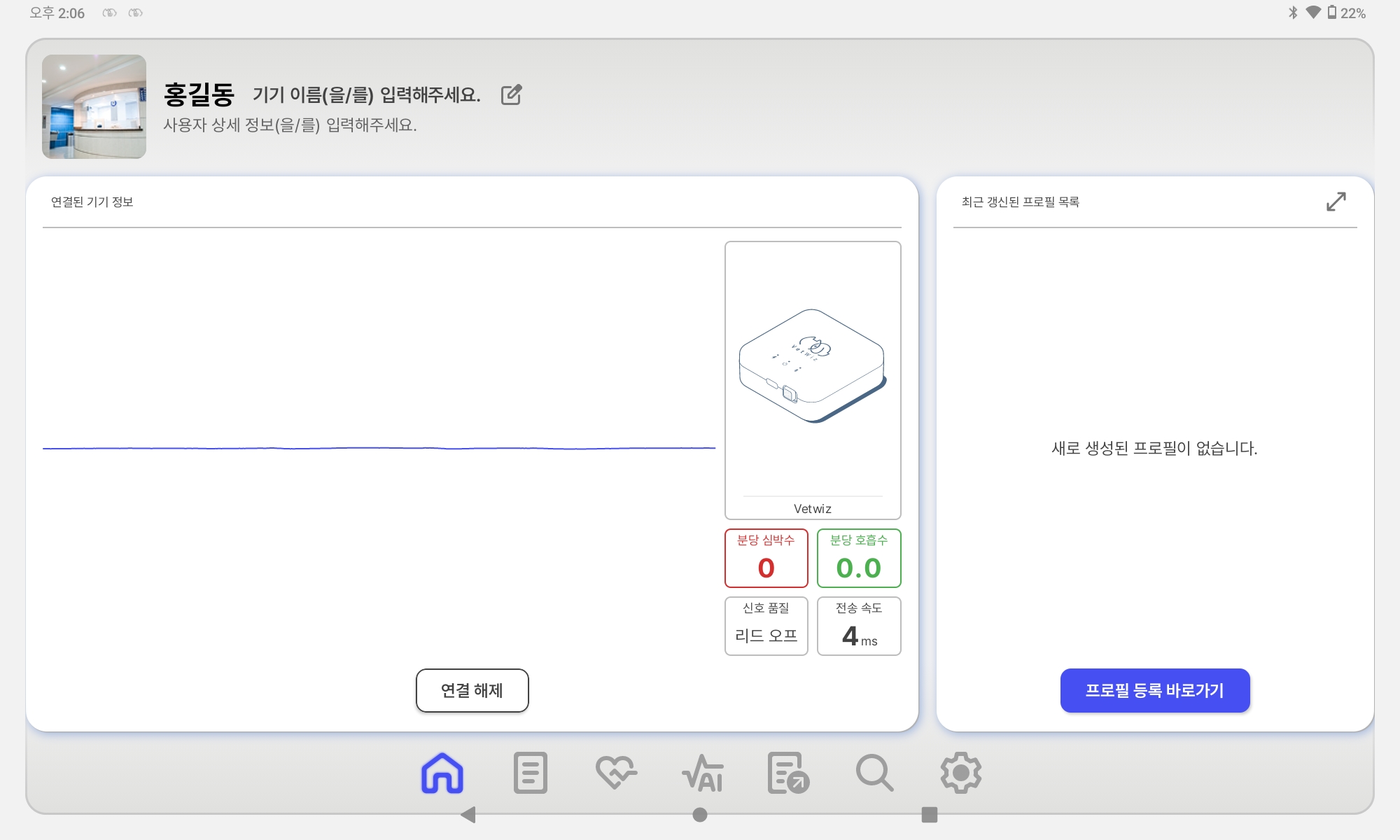Open the Home tab in bottom navigation
This screenshot has height=840, width=1400.
click(442, 773)
